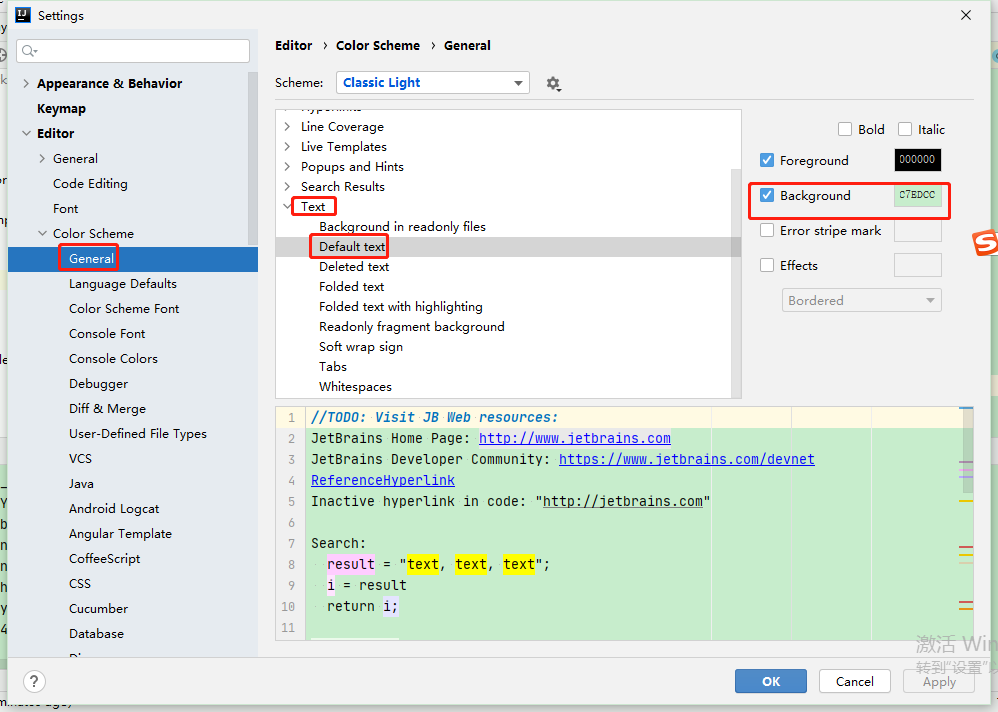The height and width of the screenshot is (712, 998).
Task: Expand the Line Coverage group
Action: point(287,127)
